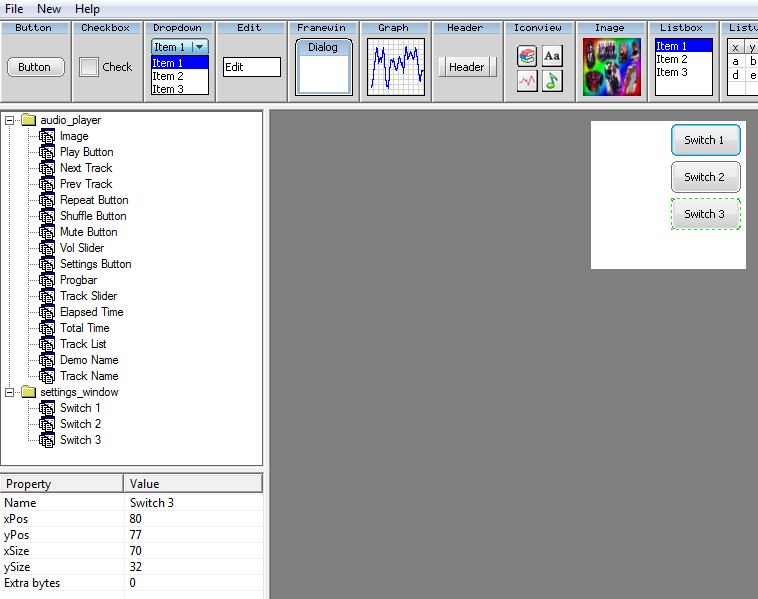Open the File menu

pos(14,9)
